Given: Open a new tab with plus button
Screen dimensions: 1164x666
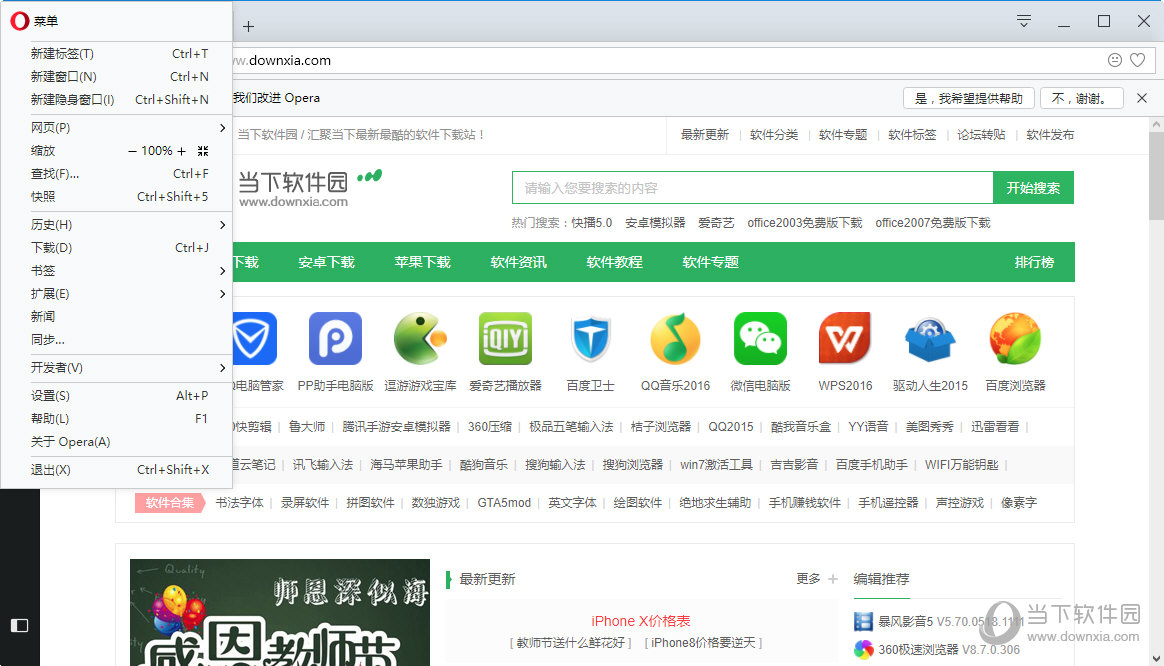Looking at the screenshot, I should tap(249, 27).
